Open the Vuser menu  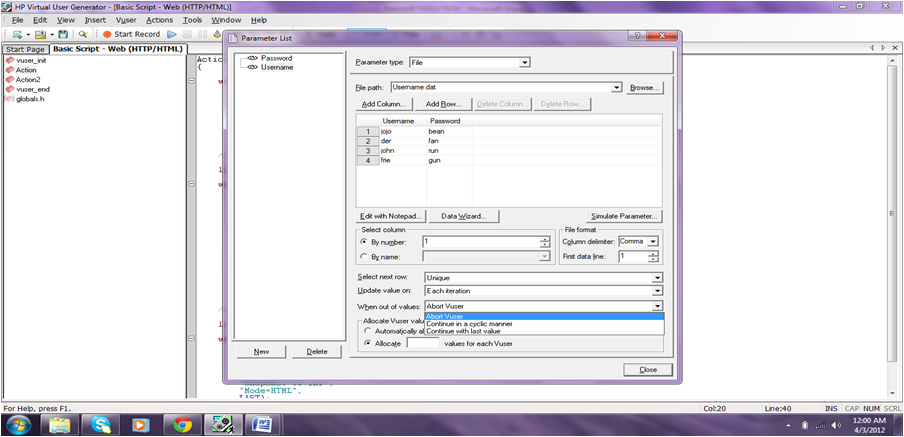[126, 20]
